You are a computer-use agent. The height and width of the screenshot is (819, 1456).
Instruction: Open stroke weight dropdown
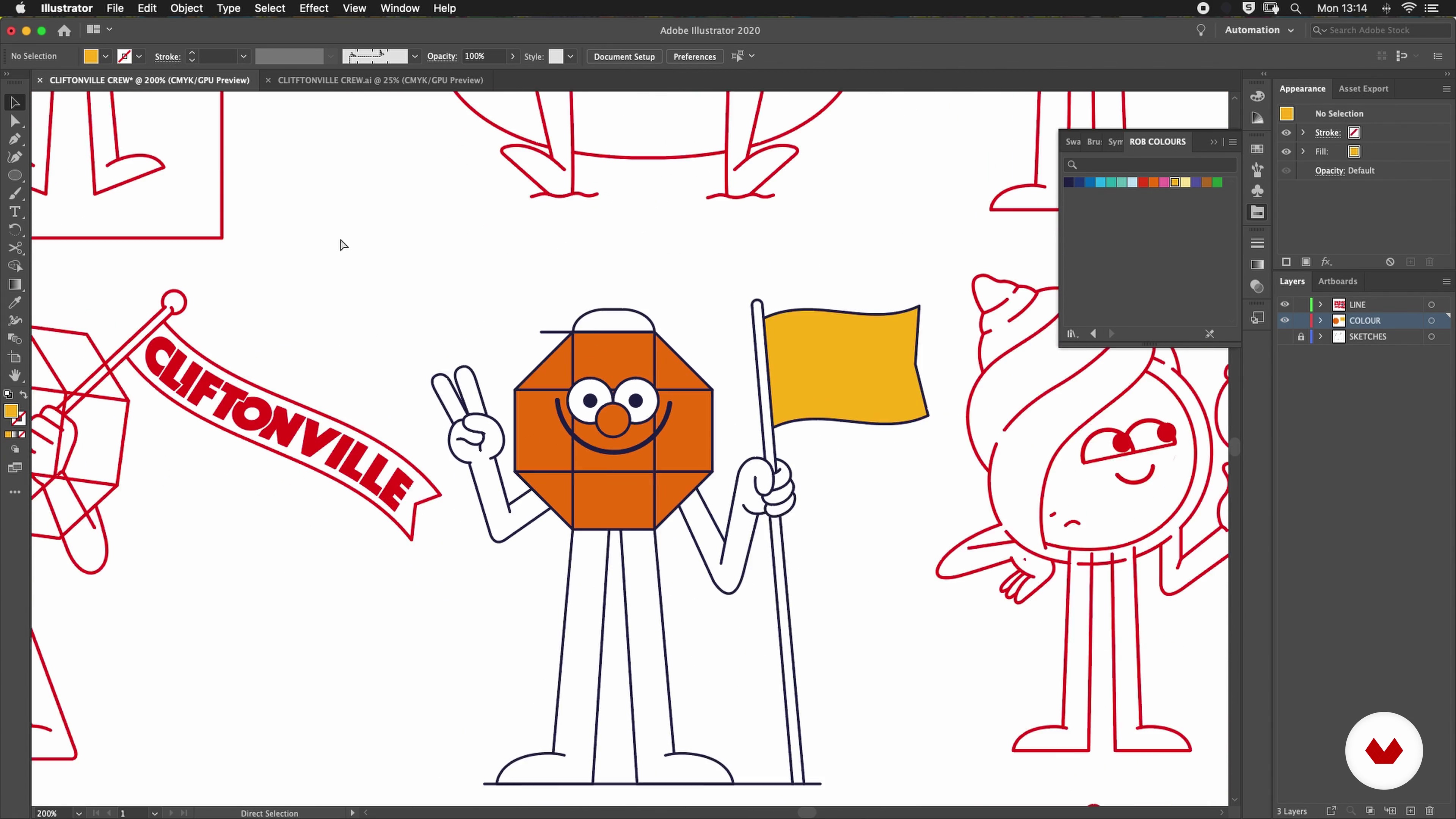[x=243, y=56]
